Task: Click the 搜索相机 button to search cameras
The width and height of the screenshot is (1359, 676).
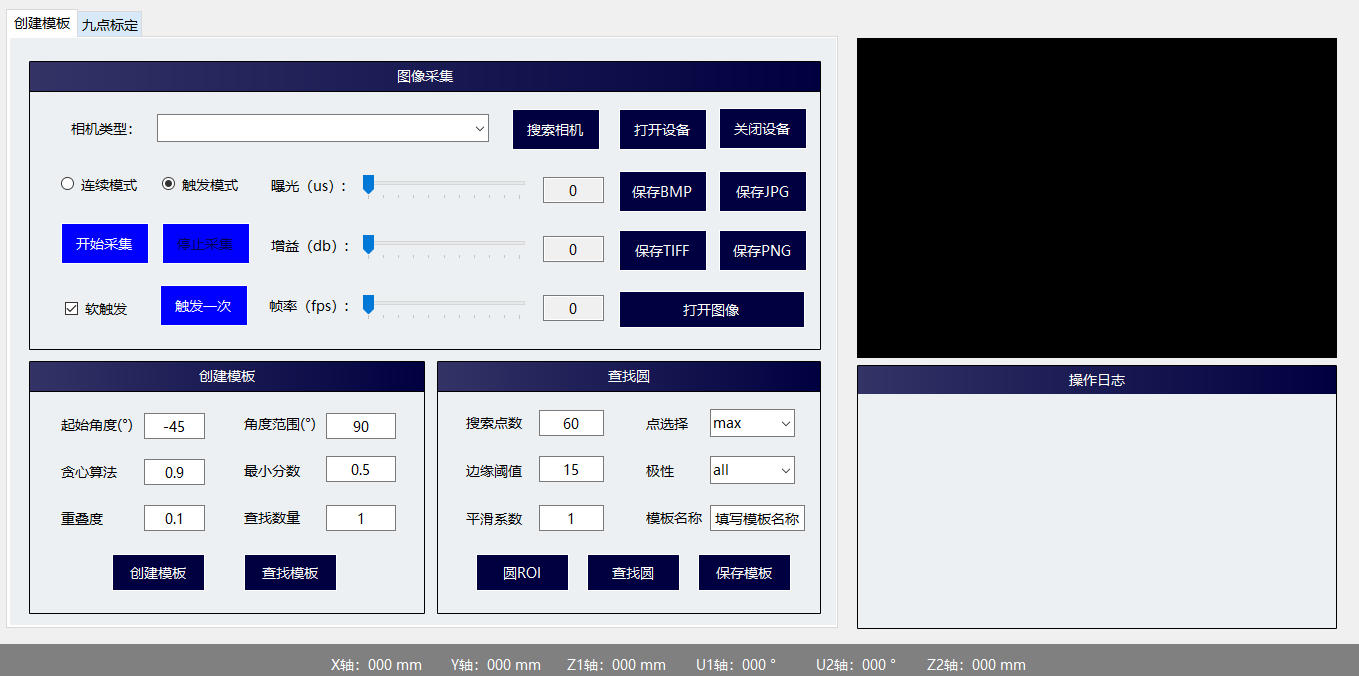Action: [556, 128]
